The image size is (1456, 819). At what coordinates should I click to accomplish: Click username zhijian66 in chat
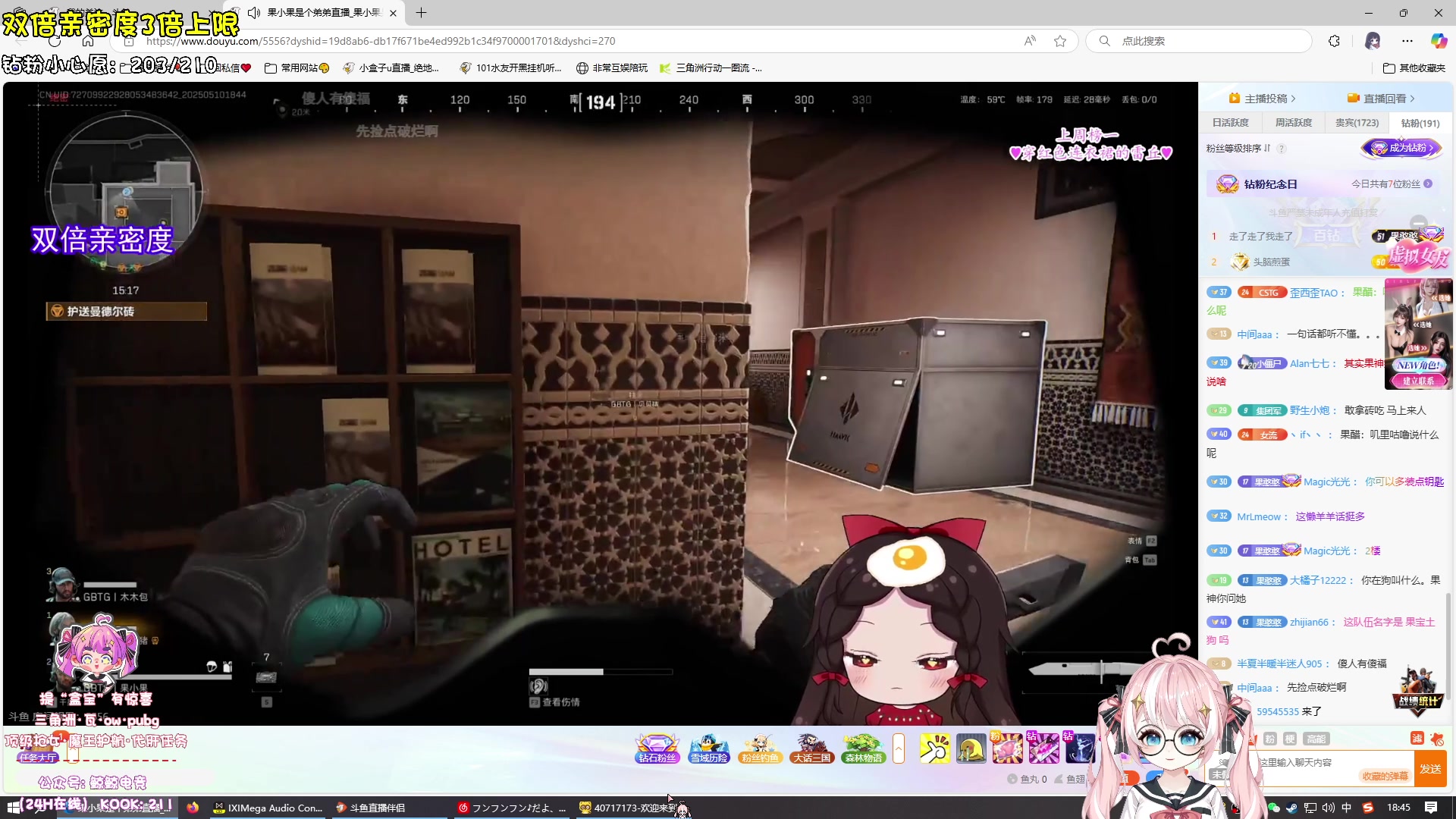1309,623
